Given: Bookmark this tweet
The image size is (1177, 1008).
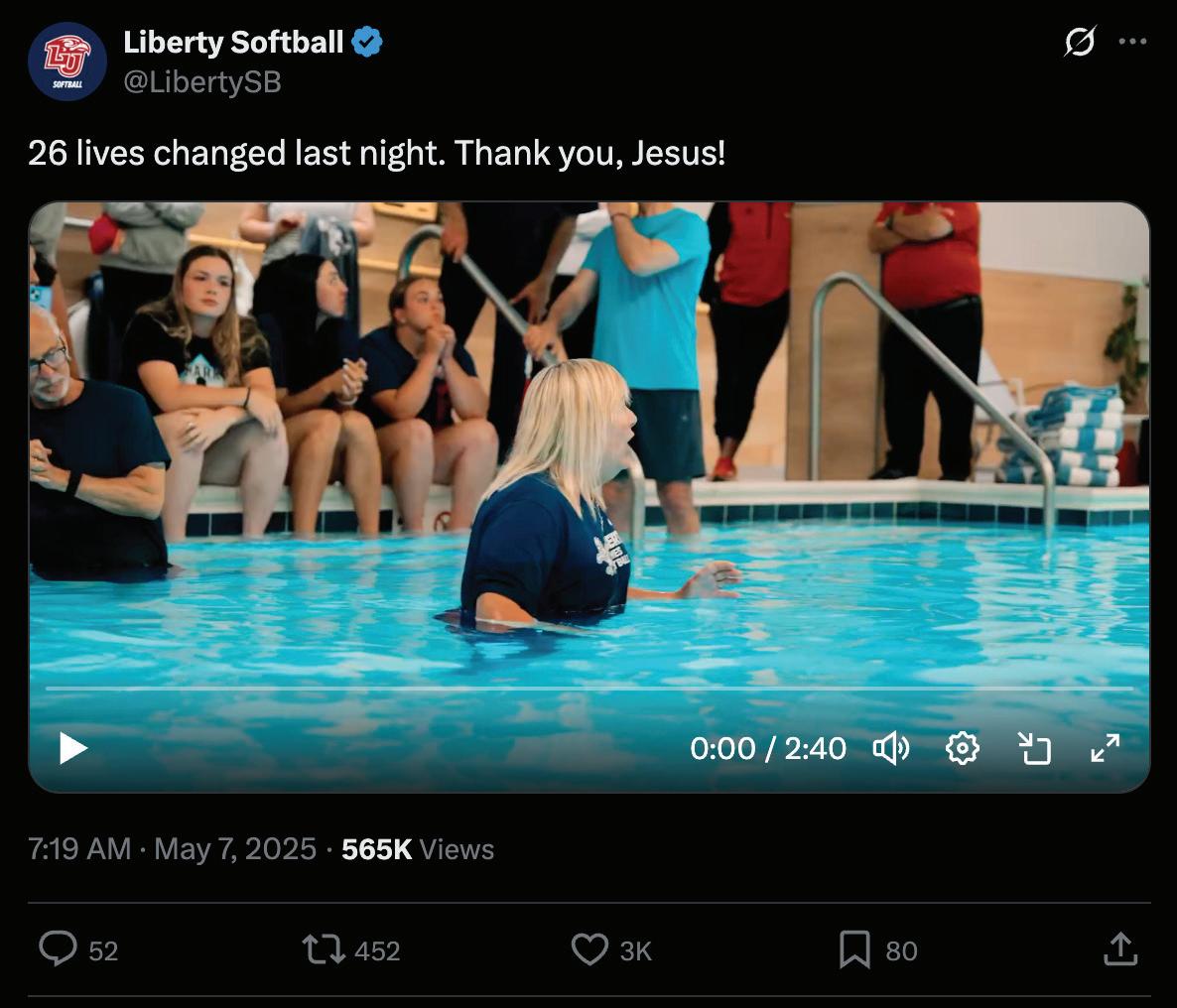Looking at the screenshot, I should pos(854,949).
